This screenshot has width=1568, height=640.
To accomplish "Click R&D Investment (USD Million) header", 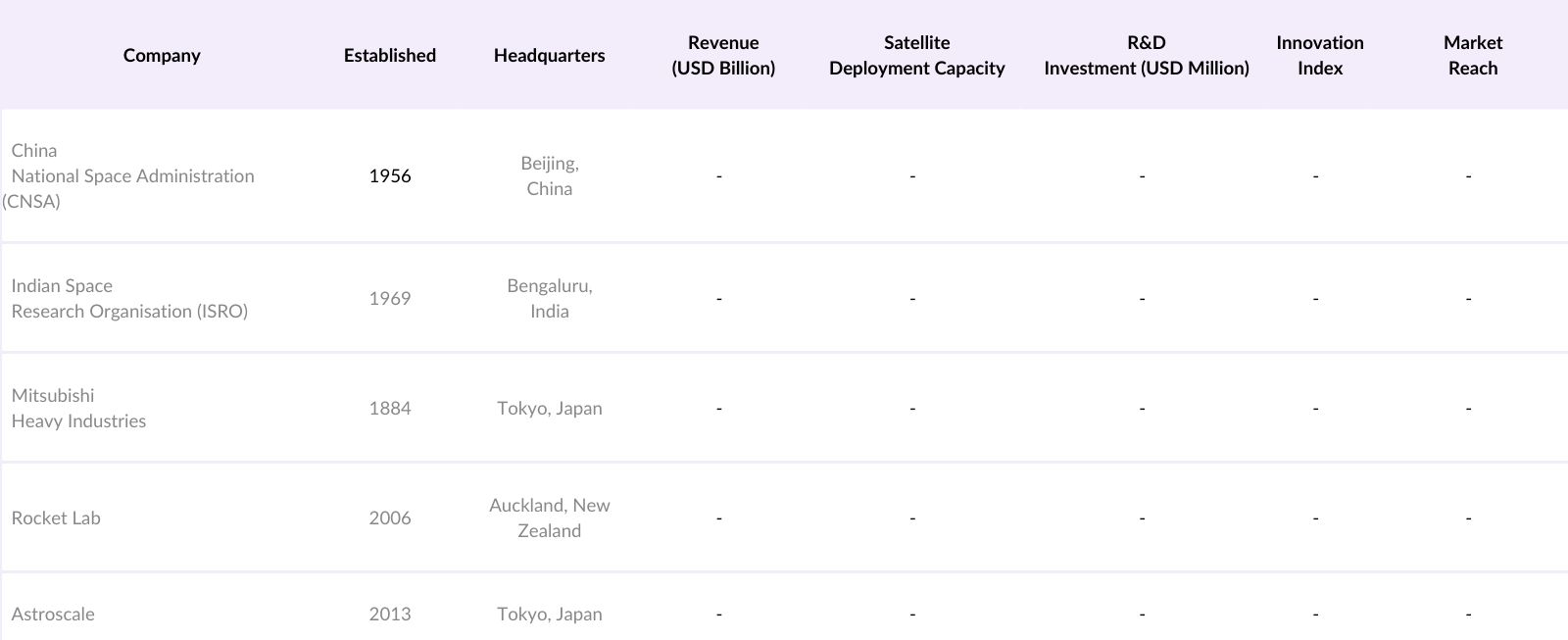I will click(x=1146, y=56).
